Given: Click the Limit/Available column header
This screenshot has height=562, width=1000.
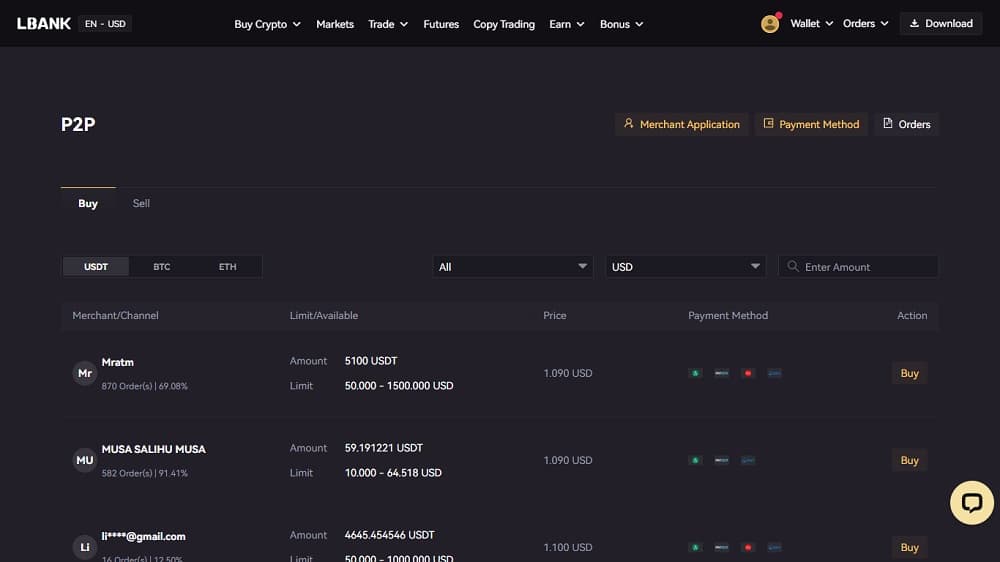Looking at the screenshot, I should pos(324,315).
